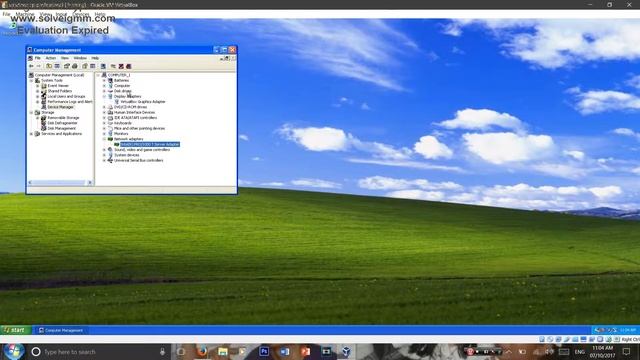This screenshot has width=640, height=360.
Task: Select Local Users and Groups
Action: [x=66, y=96]
